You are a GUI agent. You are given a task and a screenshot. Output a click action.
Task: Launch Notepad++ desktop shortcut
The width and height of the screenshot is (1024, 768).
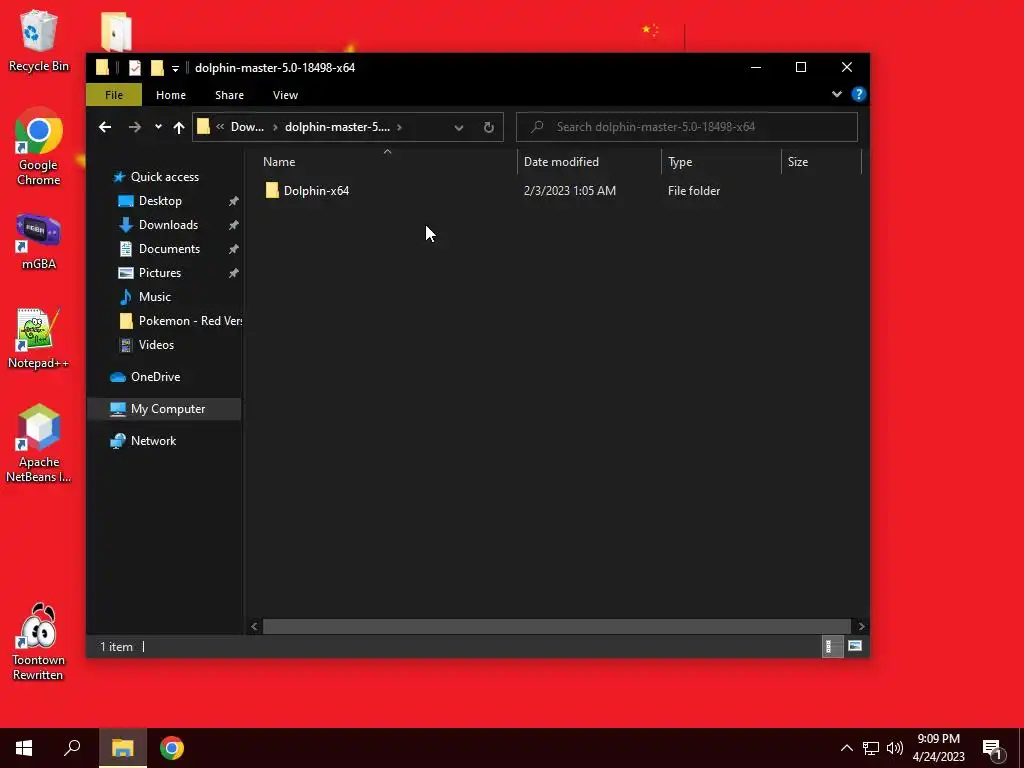click(39, 338)
